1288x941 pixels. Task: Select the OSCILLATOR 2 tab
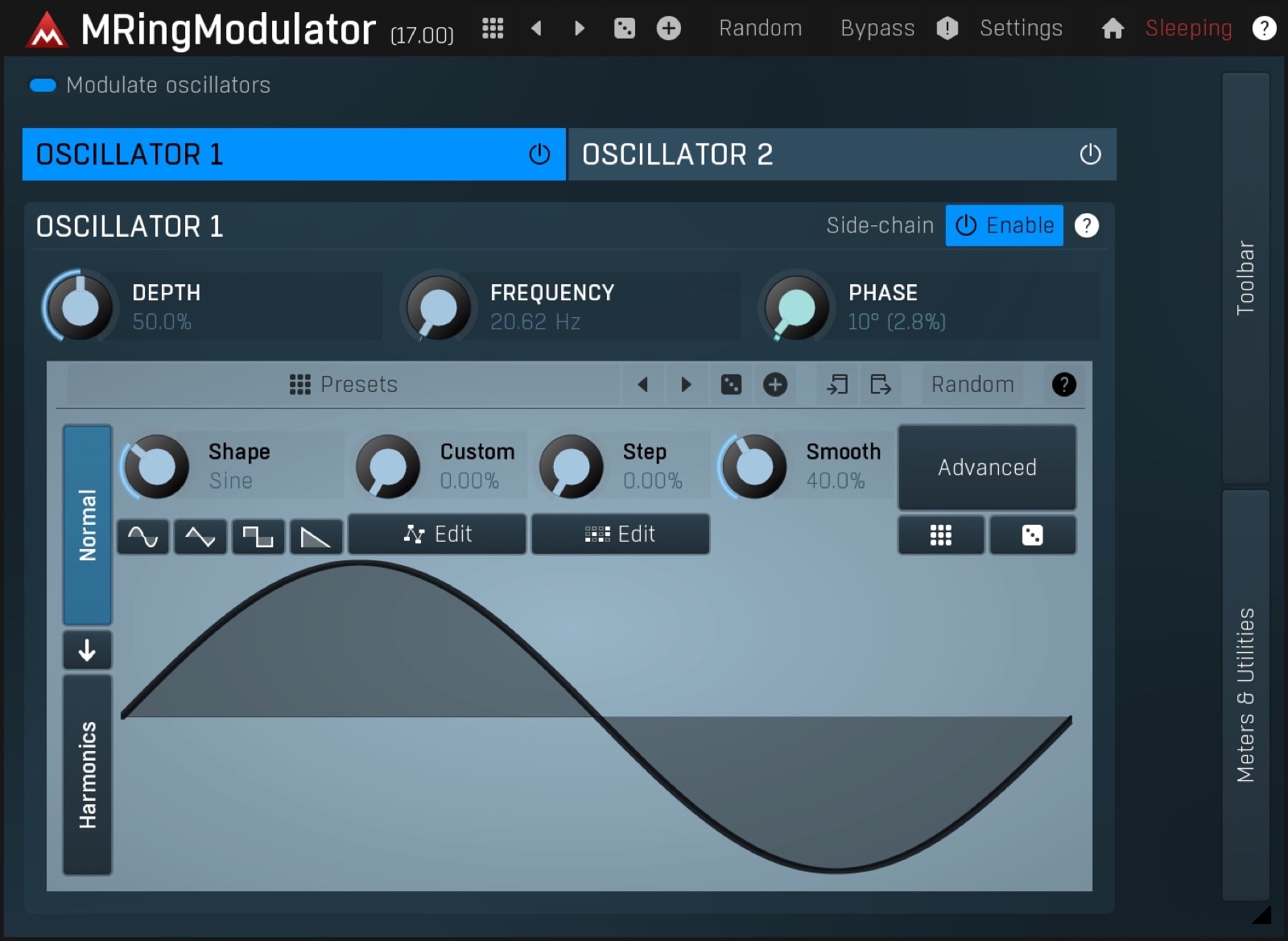[x=842, y=154]
